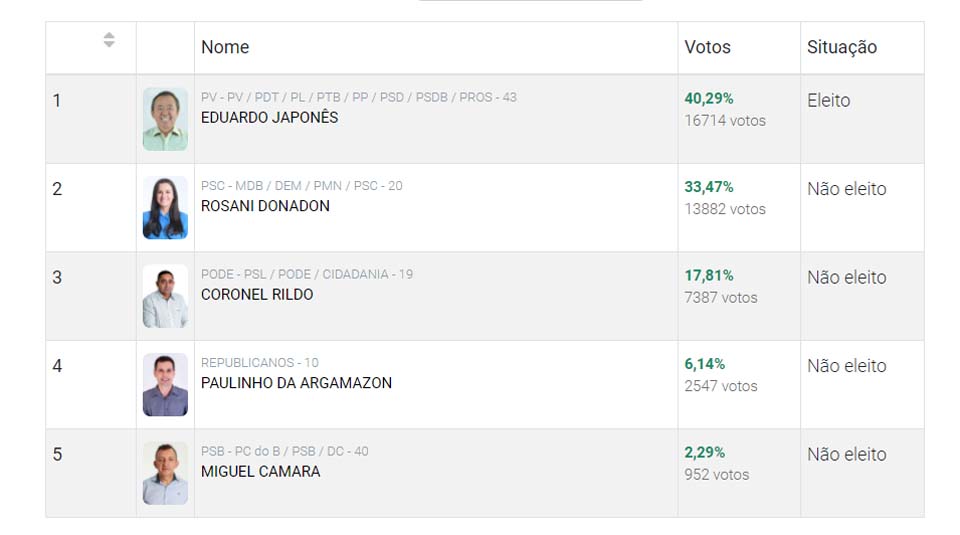
Task: Click the 40,29% vote percentage
Action: click(x=709, y=98)
